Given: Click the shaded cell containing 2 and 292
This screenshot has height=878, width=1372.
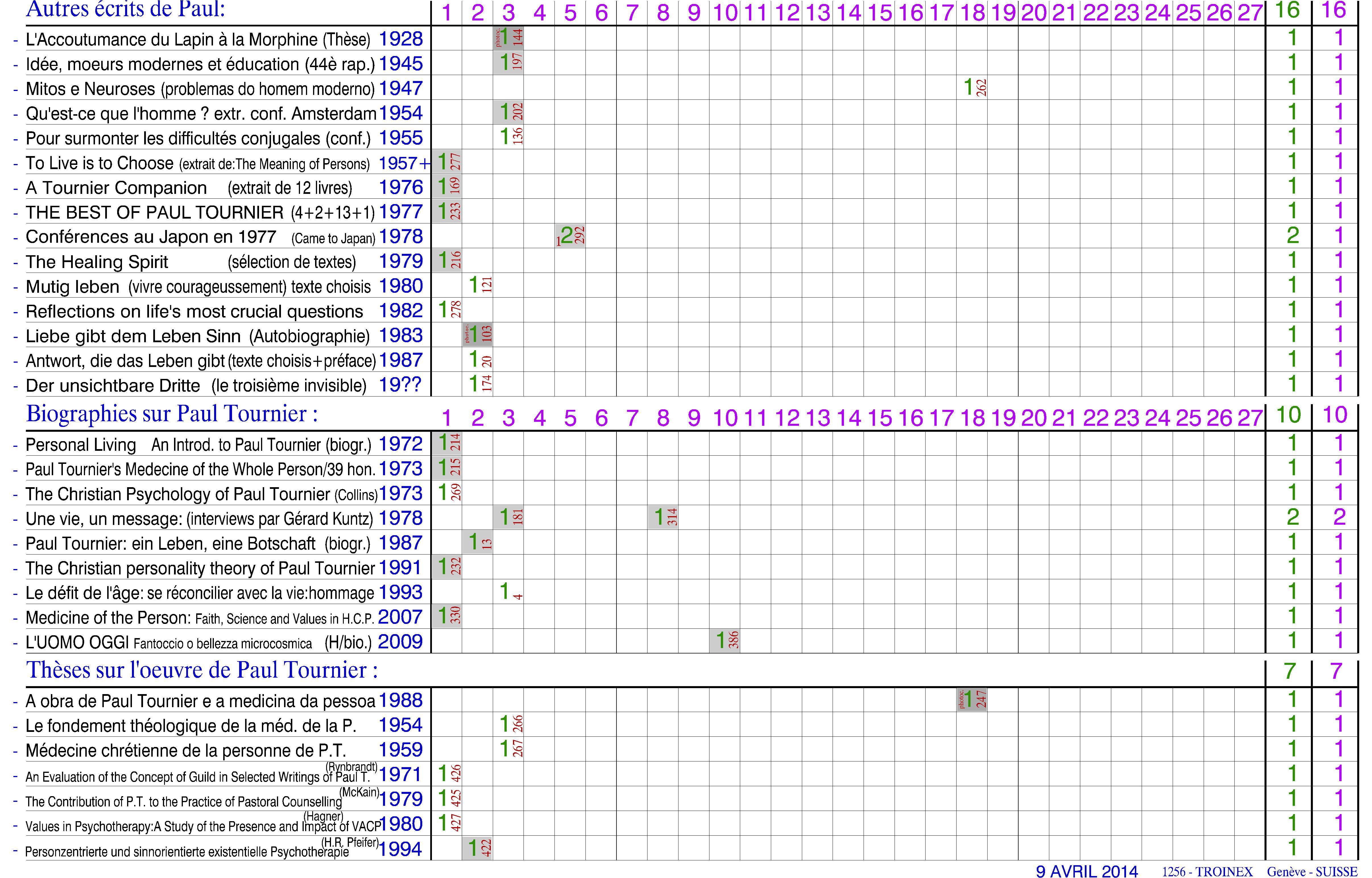Looking at the screenshot, I should pos(570,236).
